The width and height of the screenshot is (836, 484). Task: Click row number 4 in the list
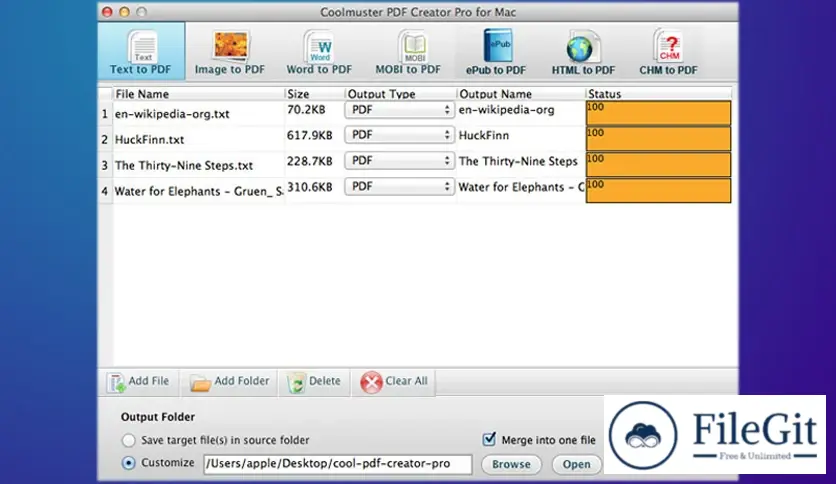click(x=104, y=191)
